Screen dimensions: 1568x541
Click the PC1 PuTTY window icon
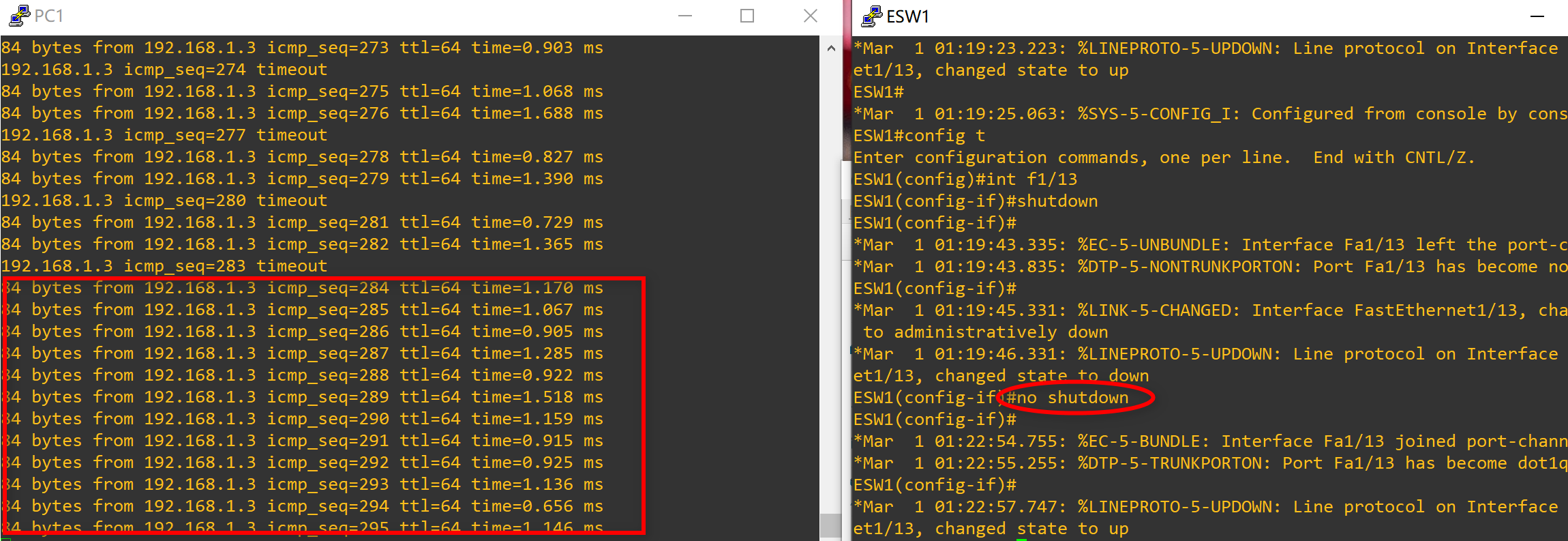(20, 16)
